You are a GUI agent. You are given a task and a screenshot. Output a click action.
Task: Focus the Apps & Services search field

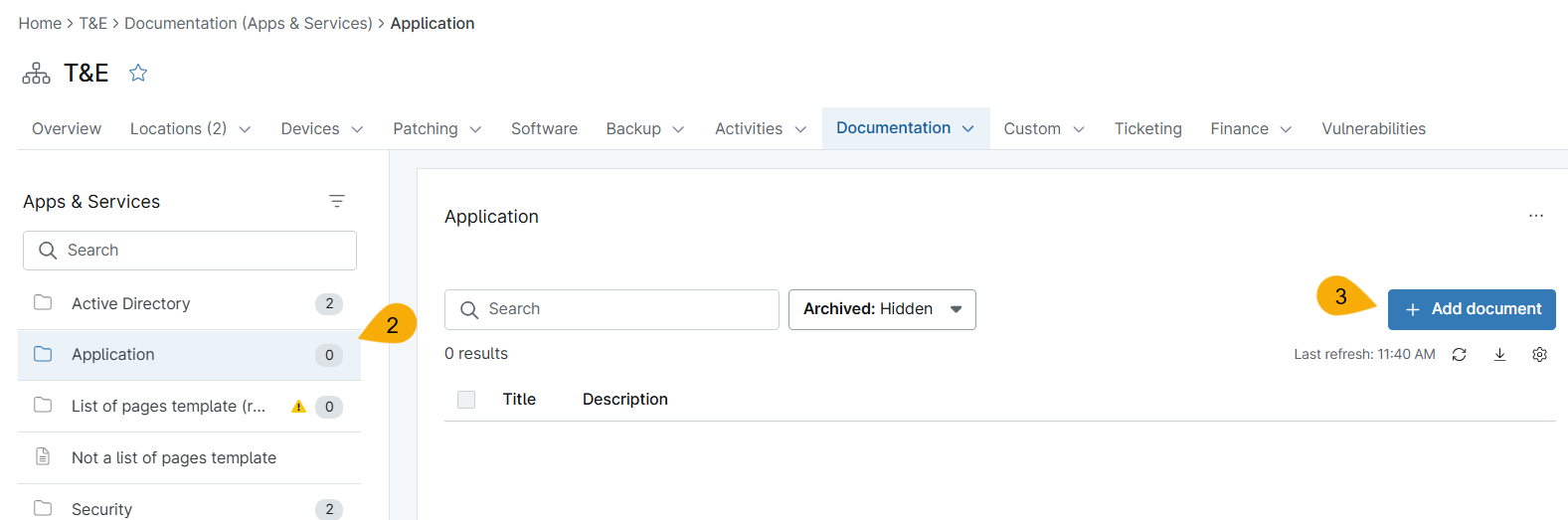coord(199,251)
